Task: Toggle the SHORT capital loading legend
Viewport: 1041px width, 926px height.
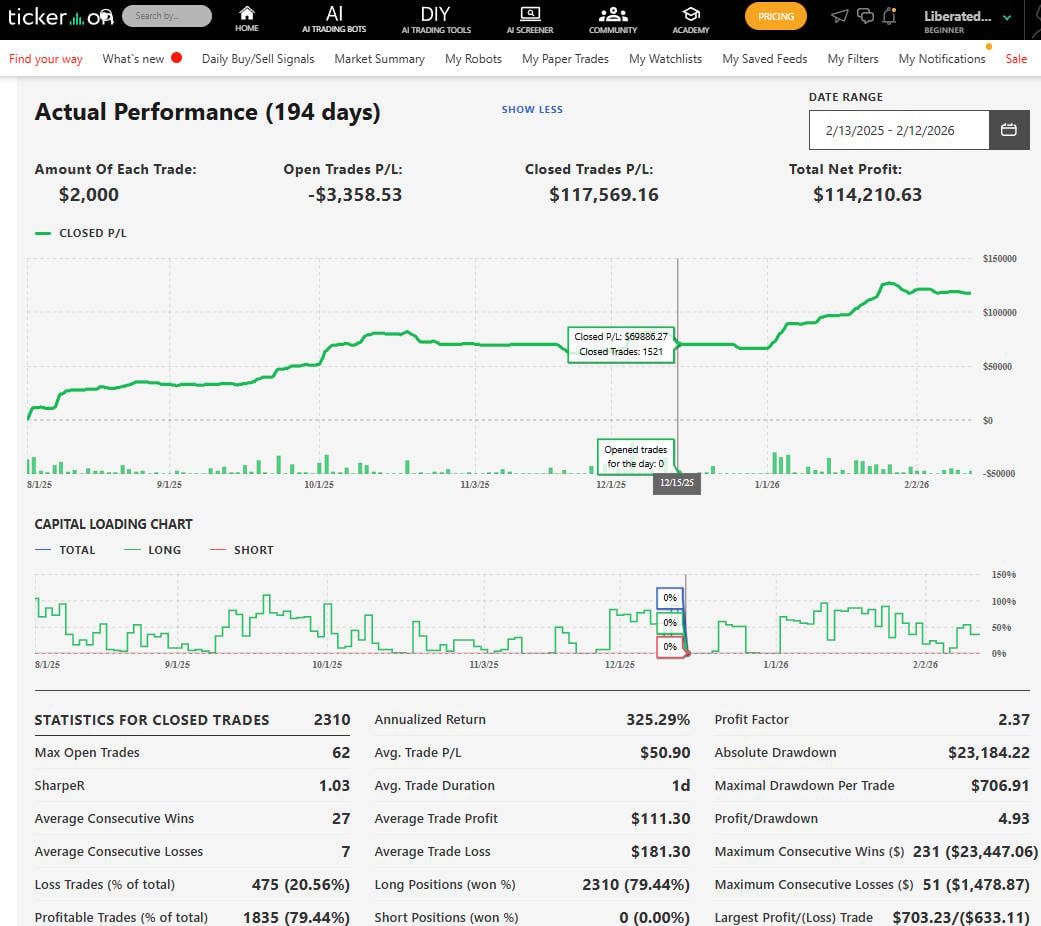Action: (x=242, y=550)
